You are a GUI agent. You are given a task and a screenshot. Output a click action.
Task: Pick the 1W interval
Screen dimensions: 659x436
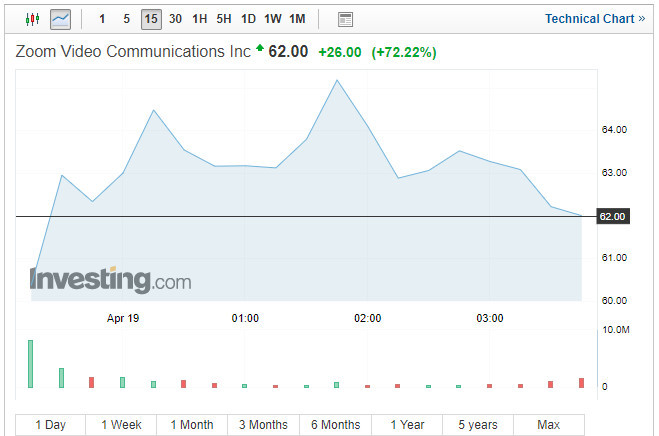tap(273, 19)
